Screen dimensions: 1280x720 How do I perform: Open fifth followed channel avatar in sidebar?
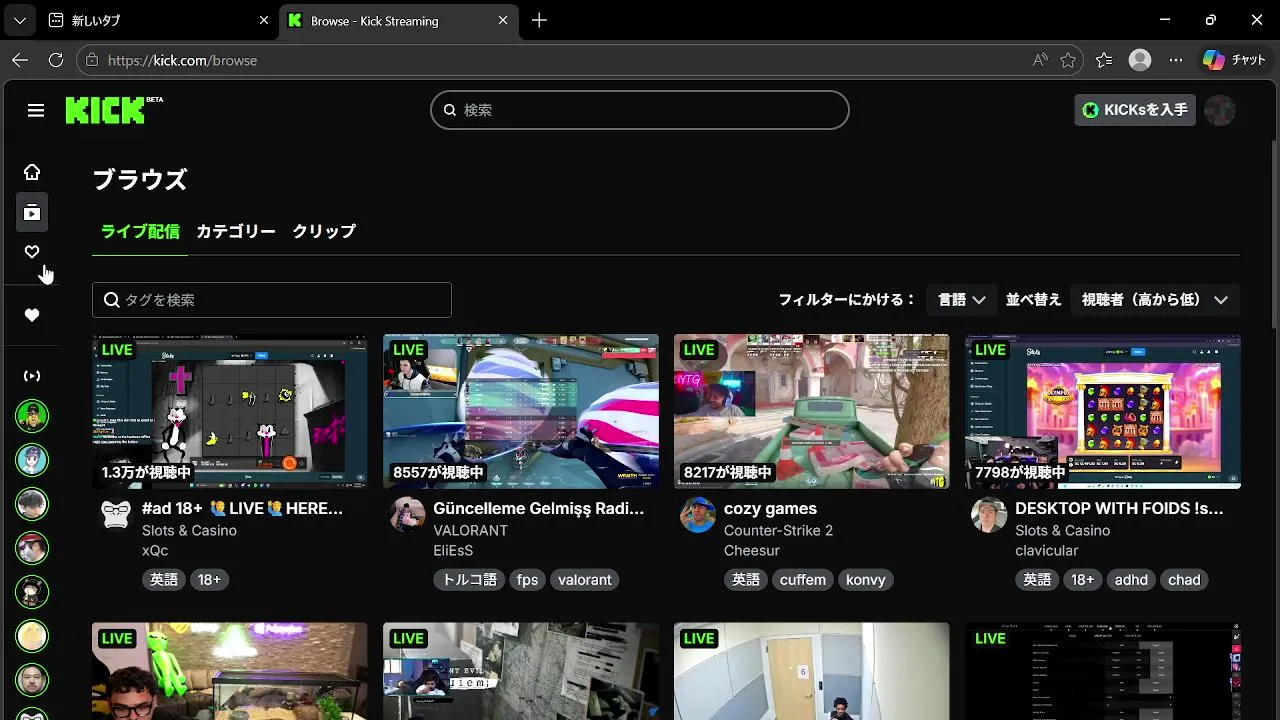[32, 591]
